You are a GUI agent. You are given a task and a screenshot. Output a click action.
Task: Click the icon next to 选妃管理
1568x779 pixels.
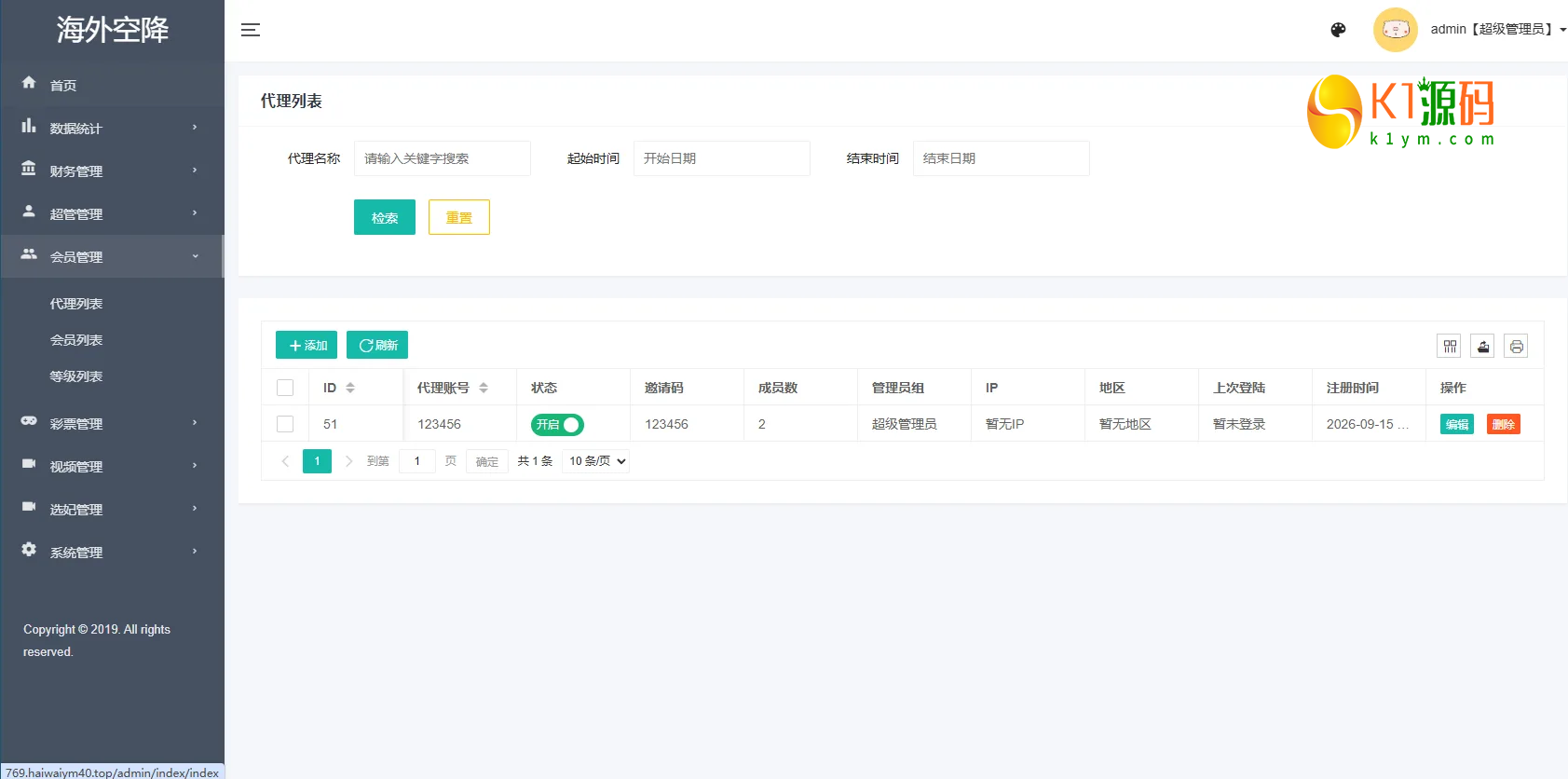pos(29,507)
